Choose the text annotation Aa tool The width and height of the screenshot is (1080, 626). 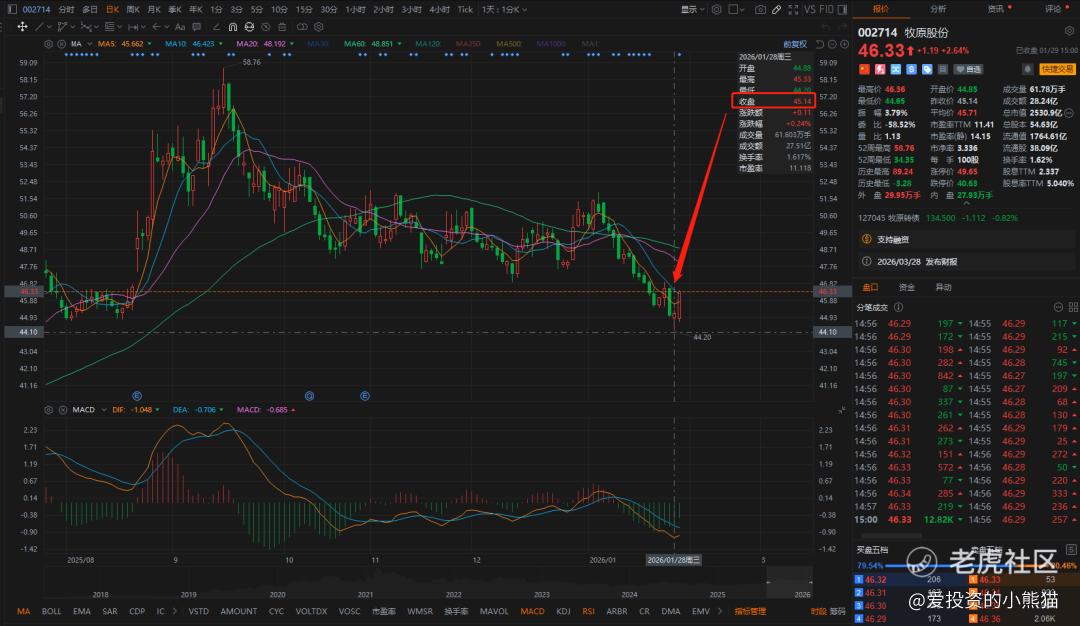click(x=180, y=27)
